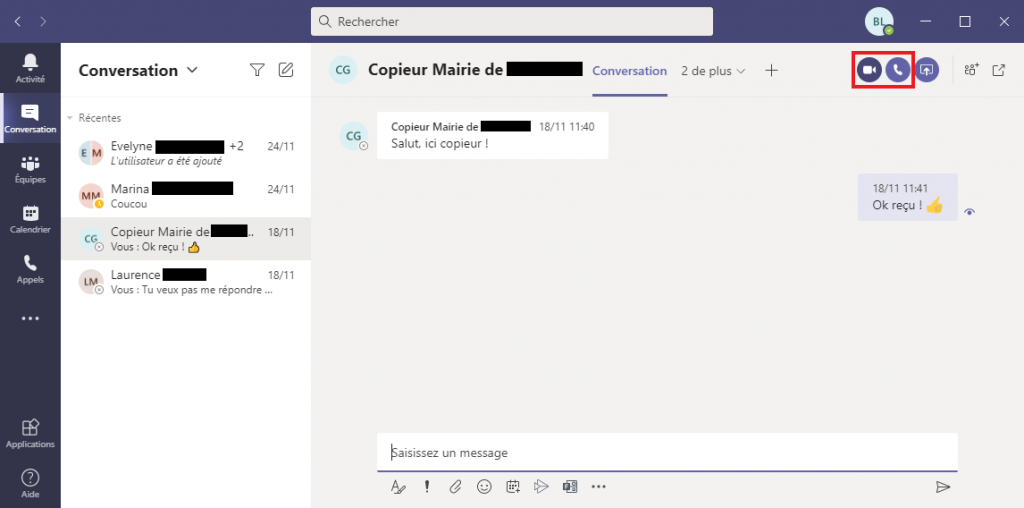Screen dimensions: 1024x508
Task: Show more apps via the sidebar ellipsis
Action: [x=30, y=319]
